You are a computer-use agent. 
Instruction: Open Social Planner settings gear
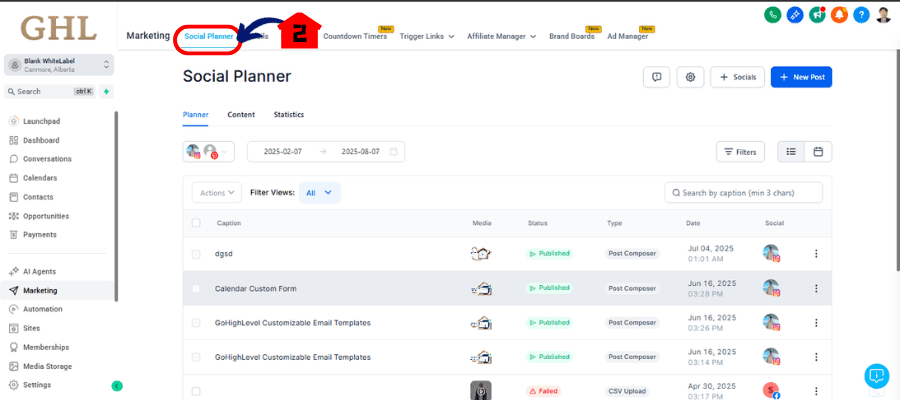tap(690, 77)
